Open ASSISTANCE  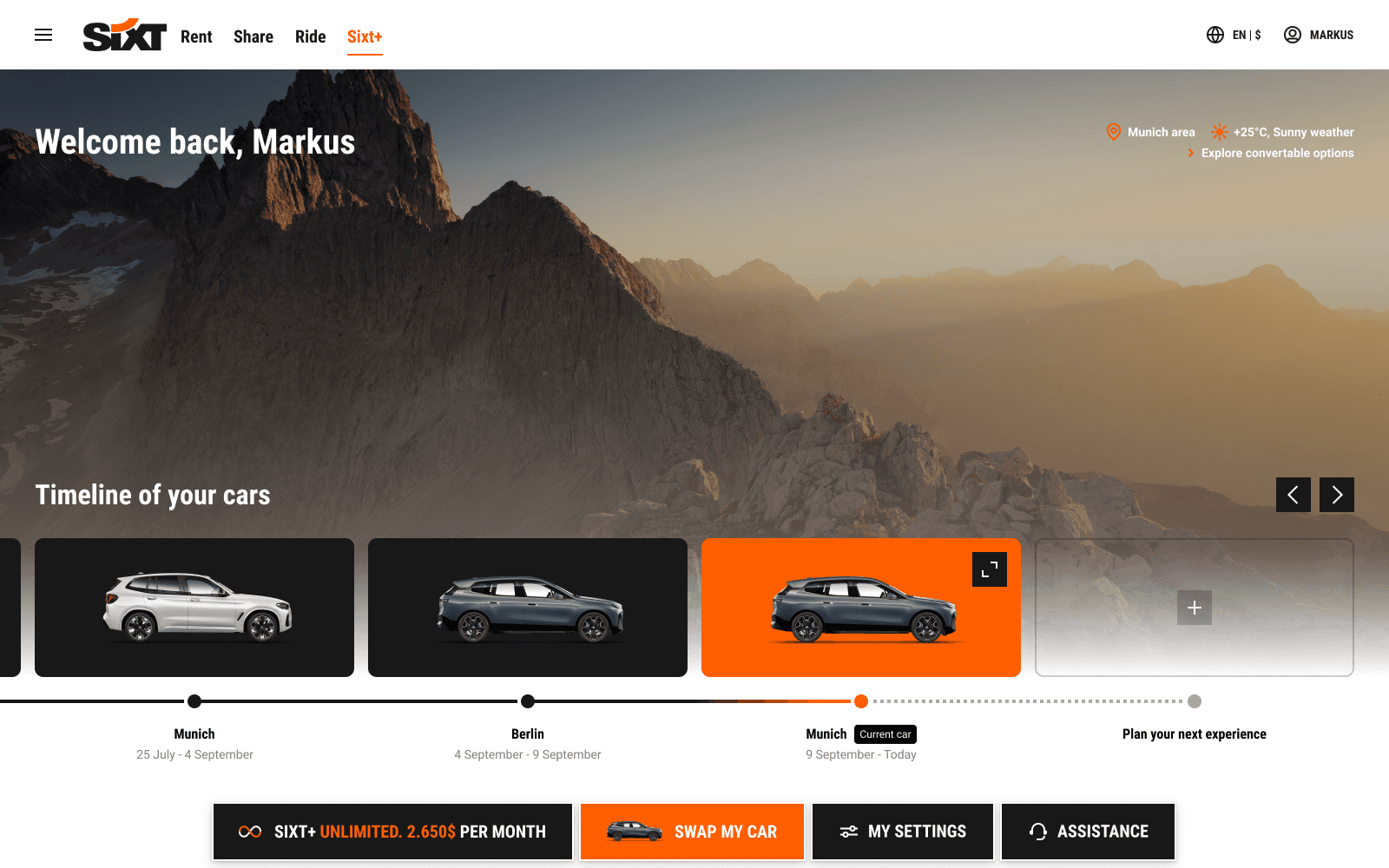(1089, 832)
